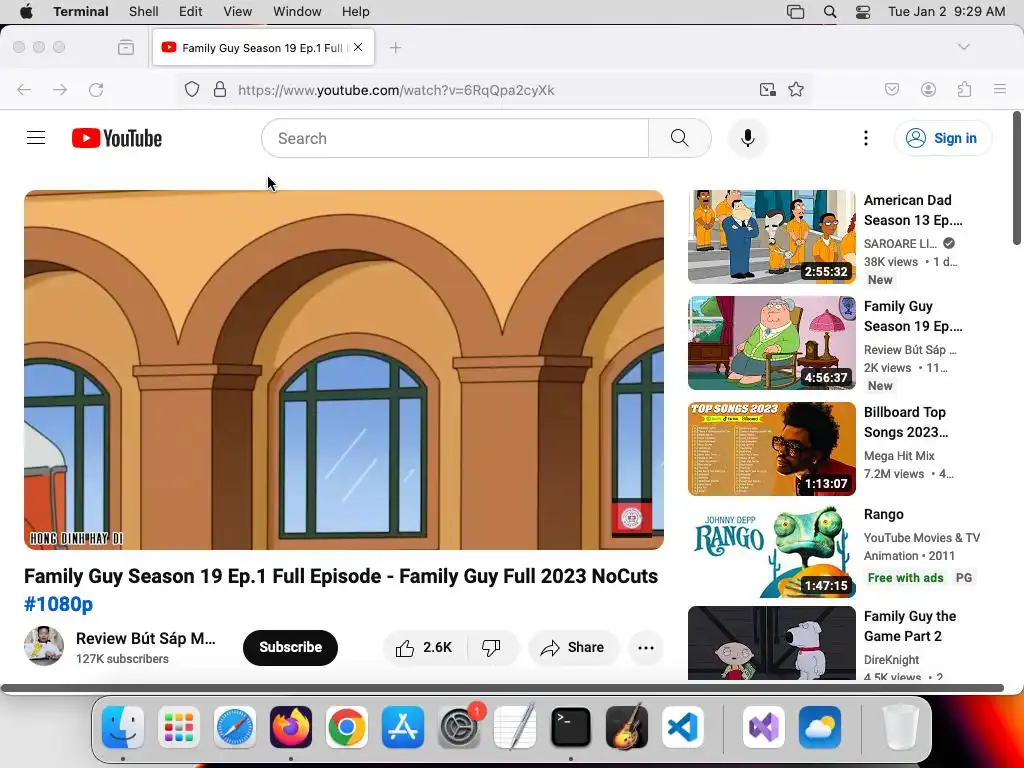Click in the YouTube Search field
1024x768 pixels.
[x=455, y=138]
